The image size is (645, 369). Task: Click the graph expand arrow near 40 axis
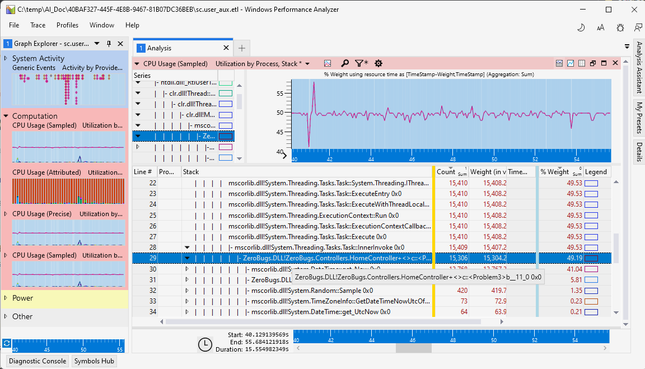click(284, 155)
